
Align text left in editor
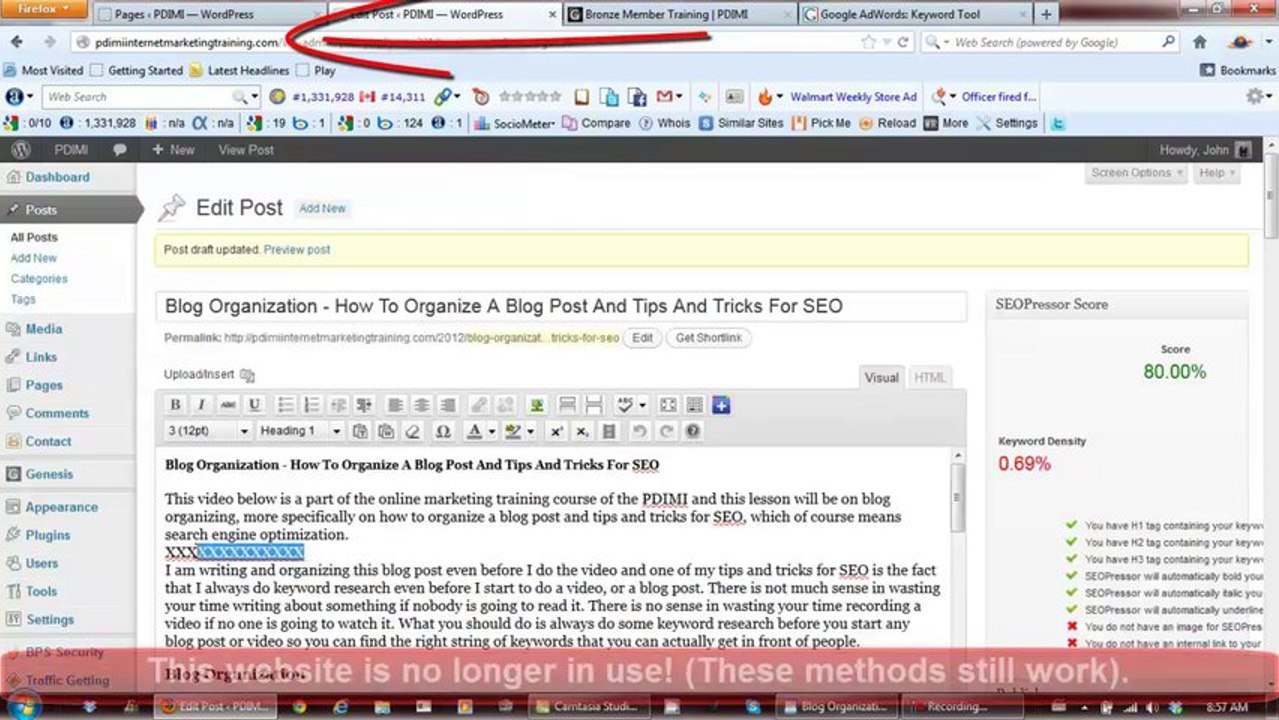point(396,405)
